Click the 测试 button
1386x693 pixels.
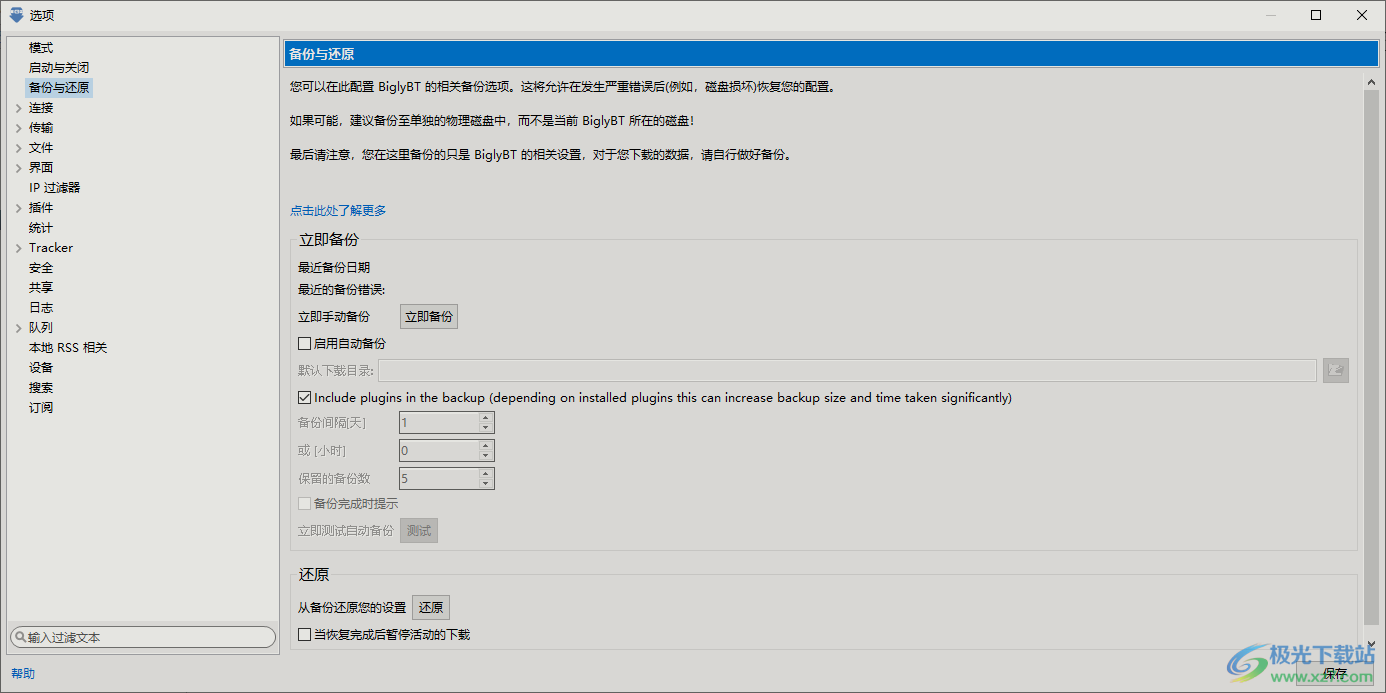[x=419, y=531]
